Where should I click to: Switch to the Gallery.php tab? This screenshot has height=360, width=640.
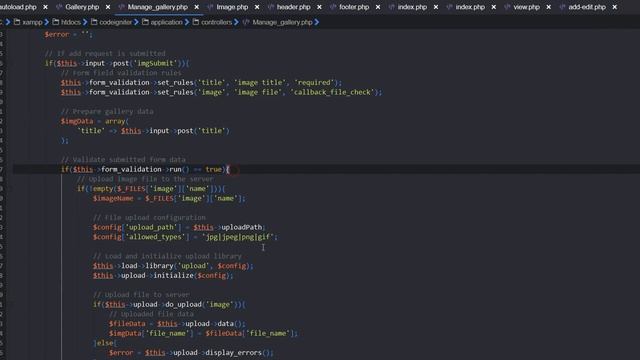(82, 7)
